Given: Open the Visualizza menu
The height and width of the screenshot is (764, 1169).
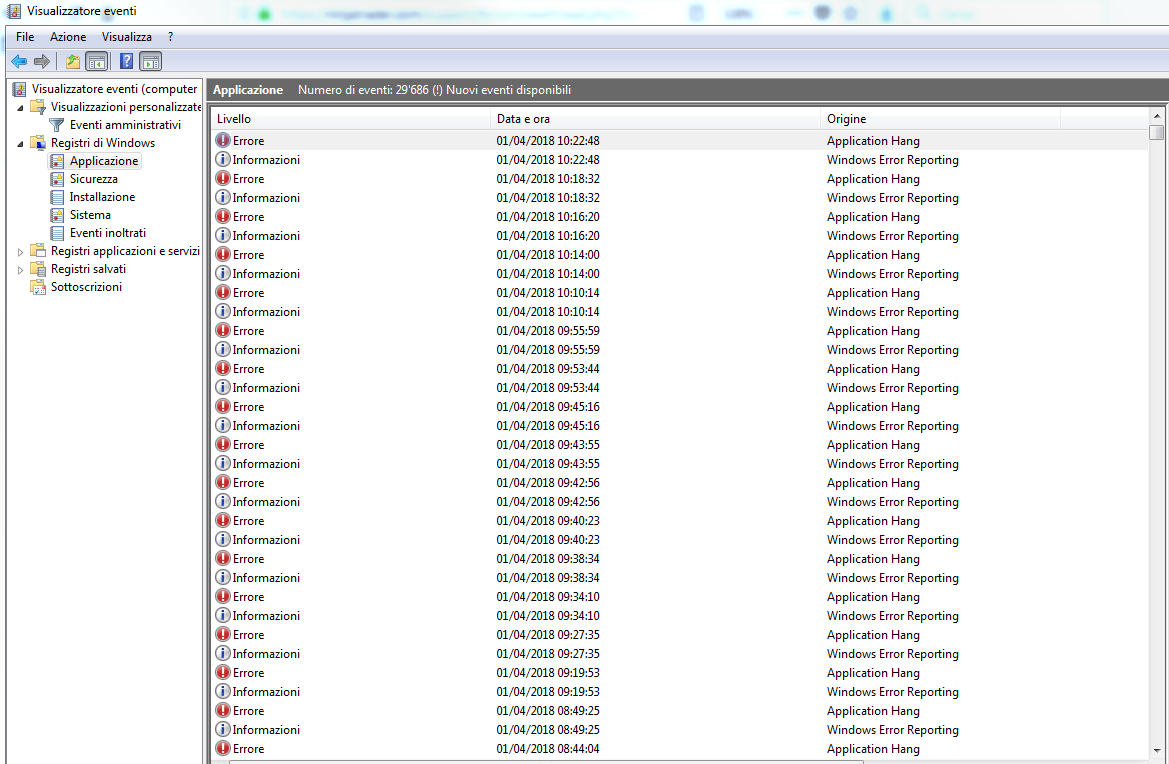Looking at the screenshot, I should 127,37.
